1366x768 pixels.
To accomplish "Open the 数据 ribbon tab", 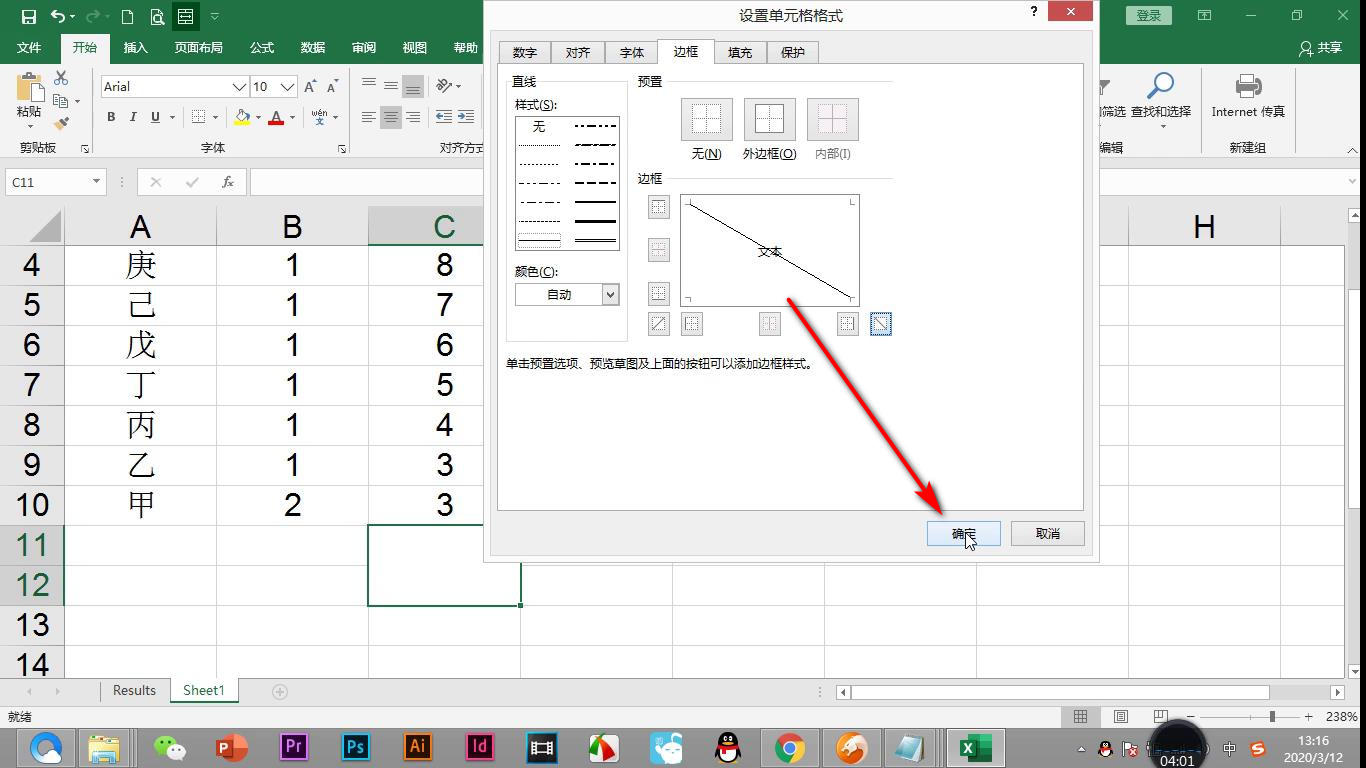I will tap(311, 47).
